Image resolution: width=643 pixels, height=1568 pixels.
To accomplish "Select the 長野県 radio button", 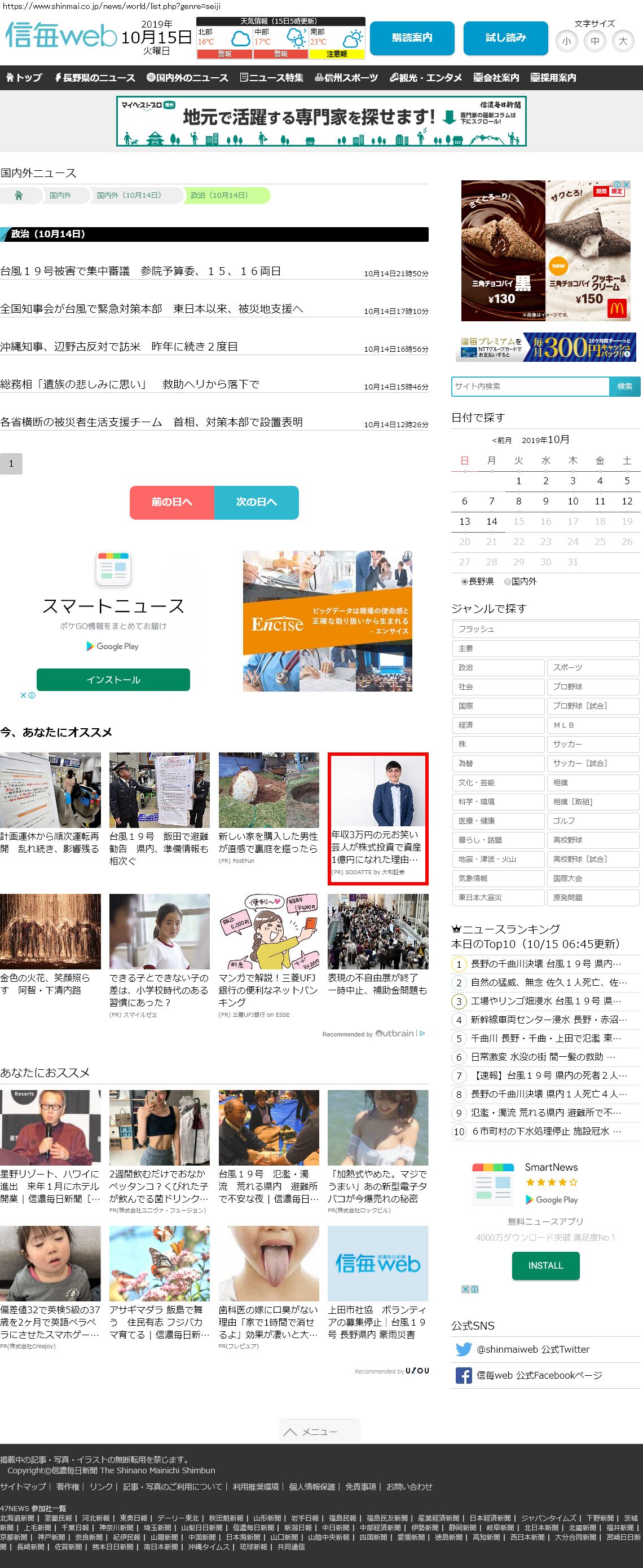I will pos(465,582).
